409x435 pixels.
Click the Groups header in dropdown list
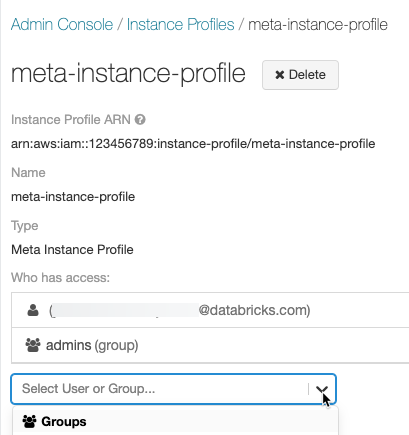click(x=175, y=422)
